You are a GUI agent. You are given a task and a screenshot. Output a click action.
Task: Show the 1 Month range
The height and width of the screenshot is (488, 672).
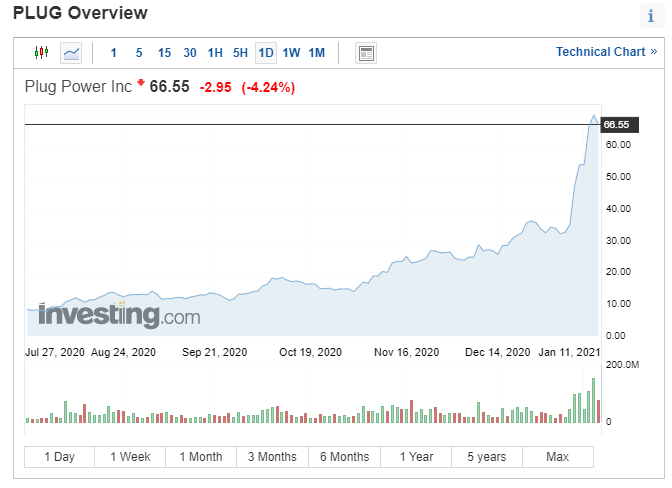(201, 457)
